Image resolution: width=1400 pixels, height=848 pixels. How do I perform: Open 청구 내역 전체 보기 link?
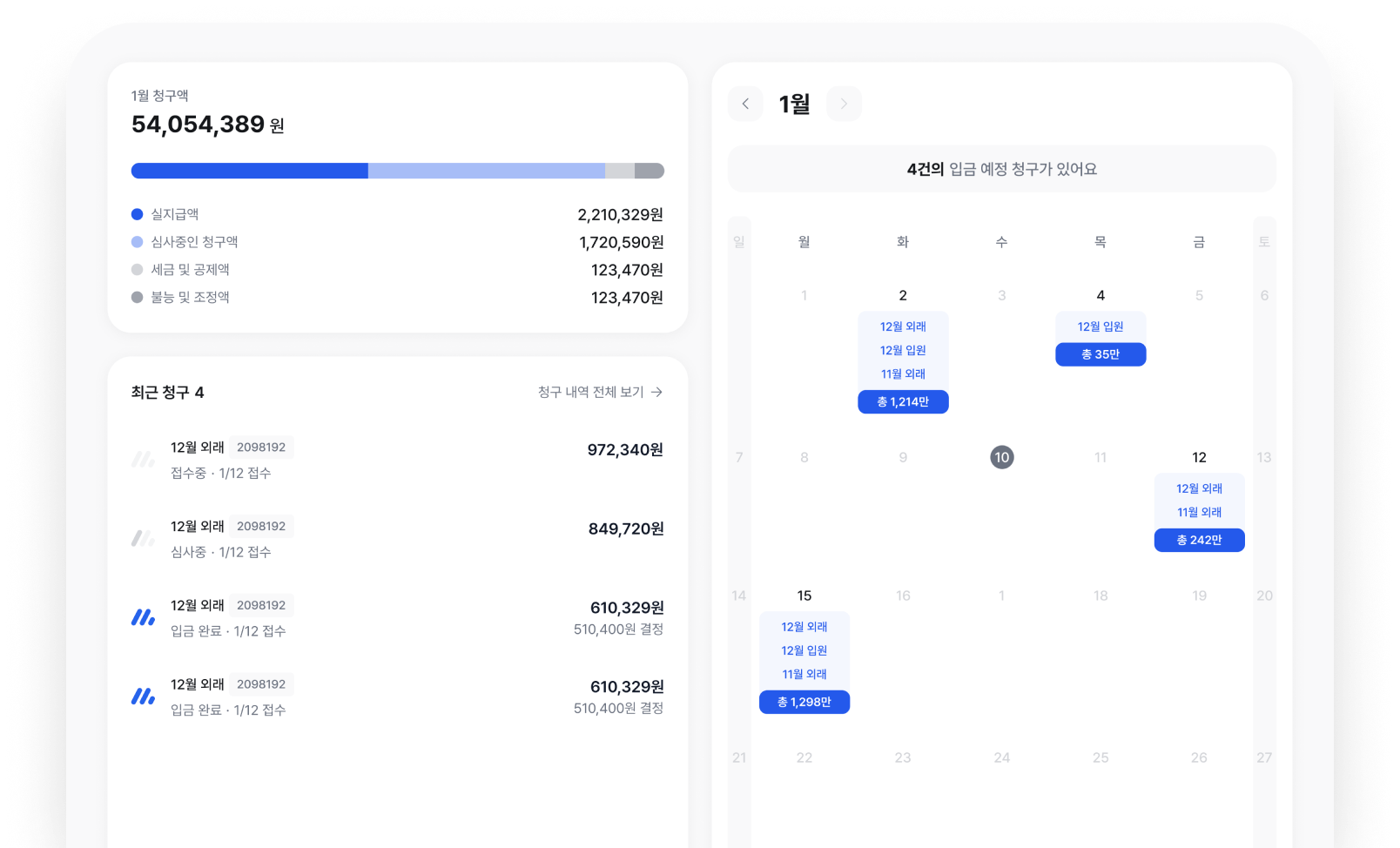(590, 392)
